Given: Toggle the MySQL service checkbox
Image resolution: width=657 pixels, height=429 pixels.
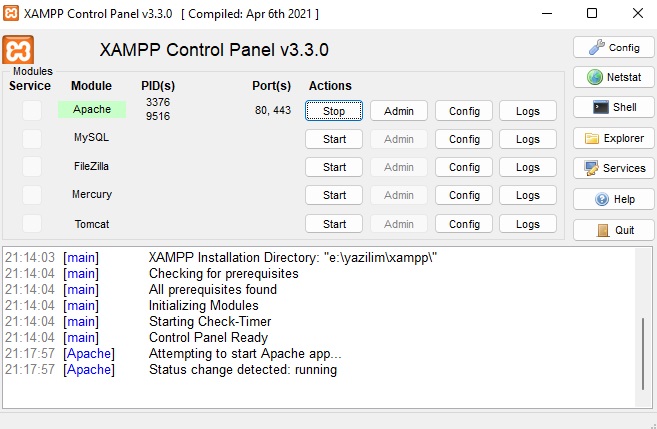Looking at the screenshot, I should 32,139.
